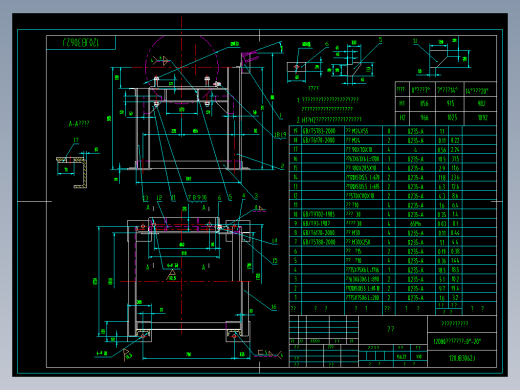
Task: Click weight "0.44" in parts list row 8
Action: [455, 233]
